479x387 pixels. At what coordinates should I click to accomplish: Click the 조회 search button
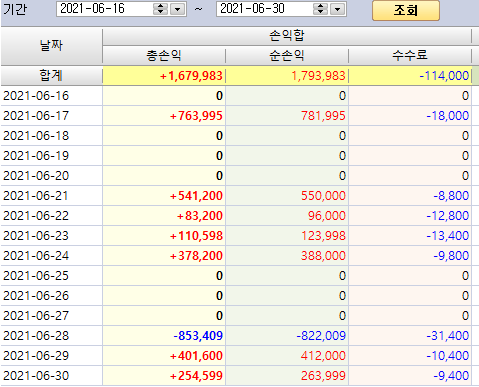click(406, 10)
